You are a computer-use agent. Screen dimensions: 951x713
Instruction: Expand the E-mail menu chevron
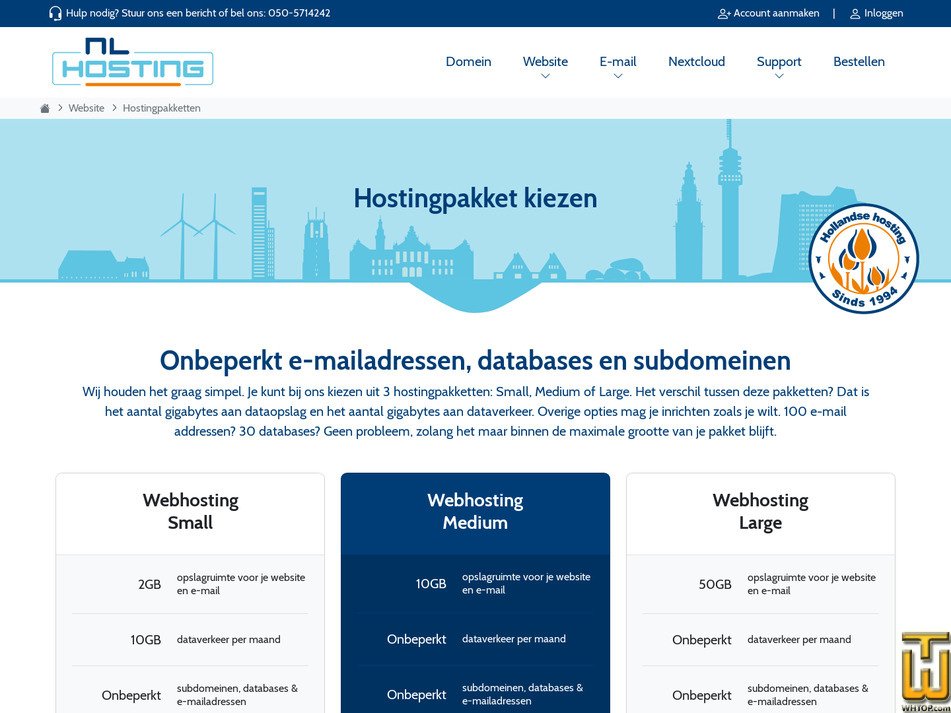(x=617, y=76)
